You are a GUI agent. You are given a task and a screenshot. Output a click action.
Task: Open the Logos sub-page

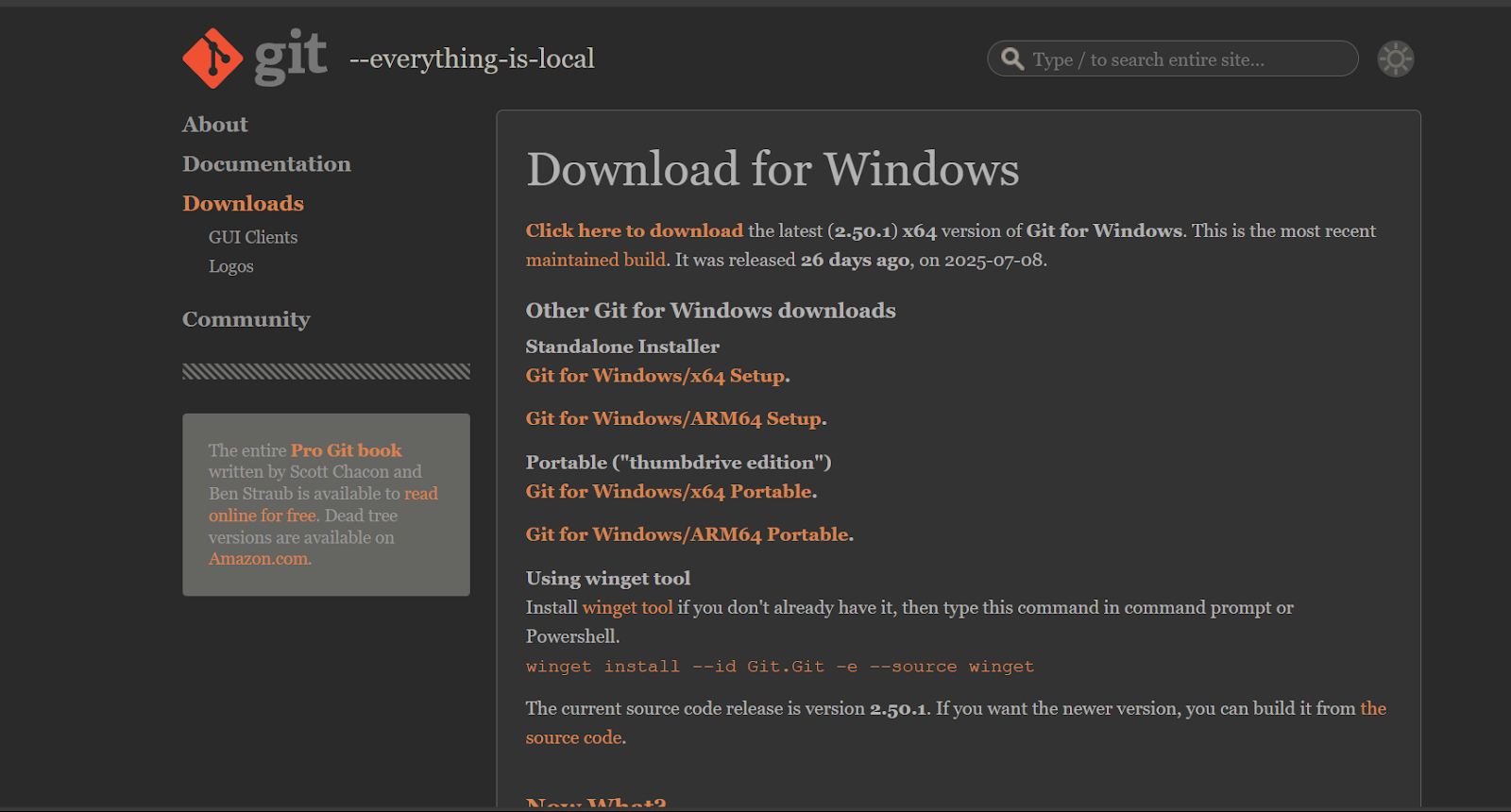(231, 267)
